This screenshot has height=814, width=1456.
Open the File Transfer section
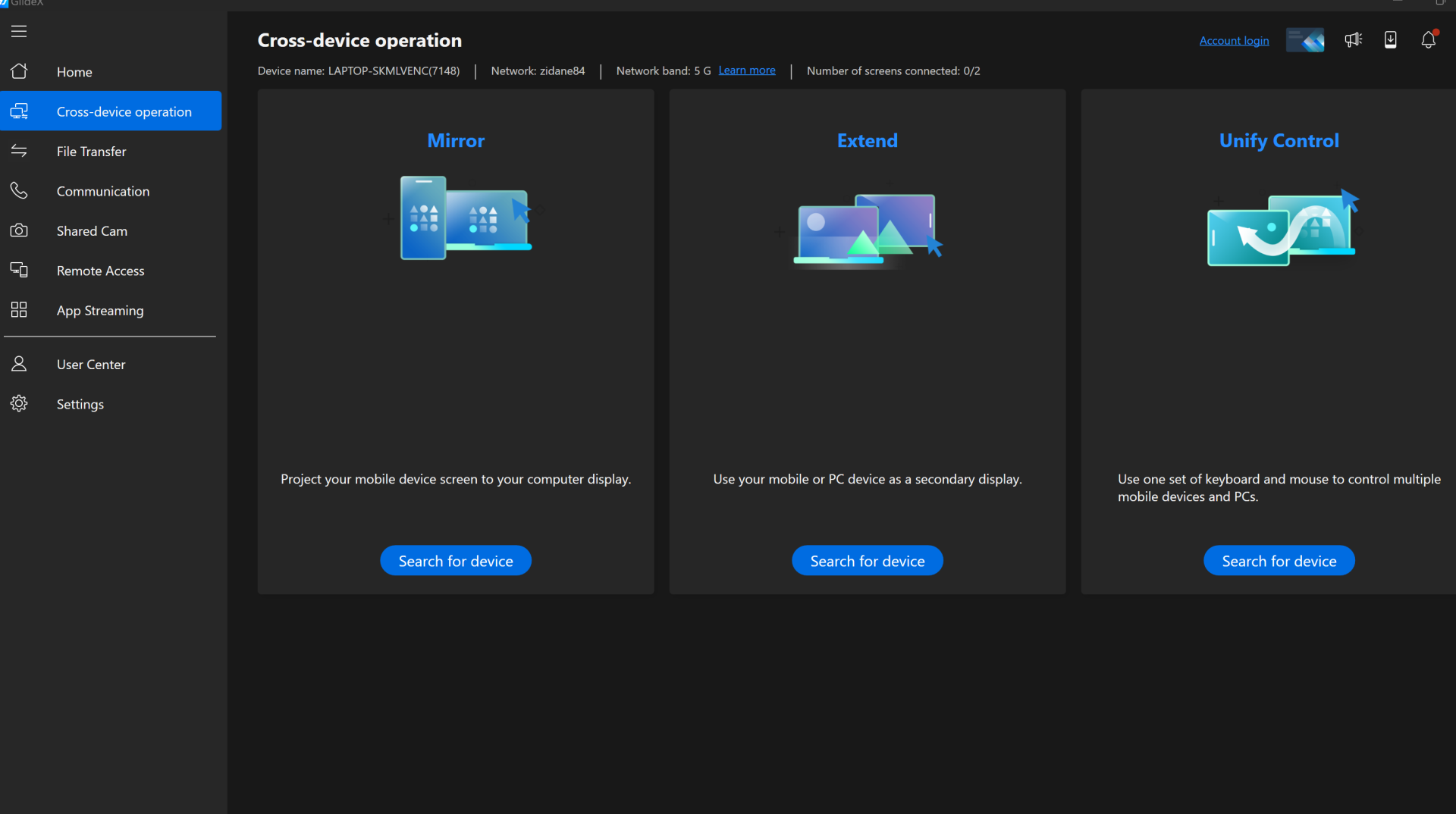coord(91,151)
